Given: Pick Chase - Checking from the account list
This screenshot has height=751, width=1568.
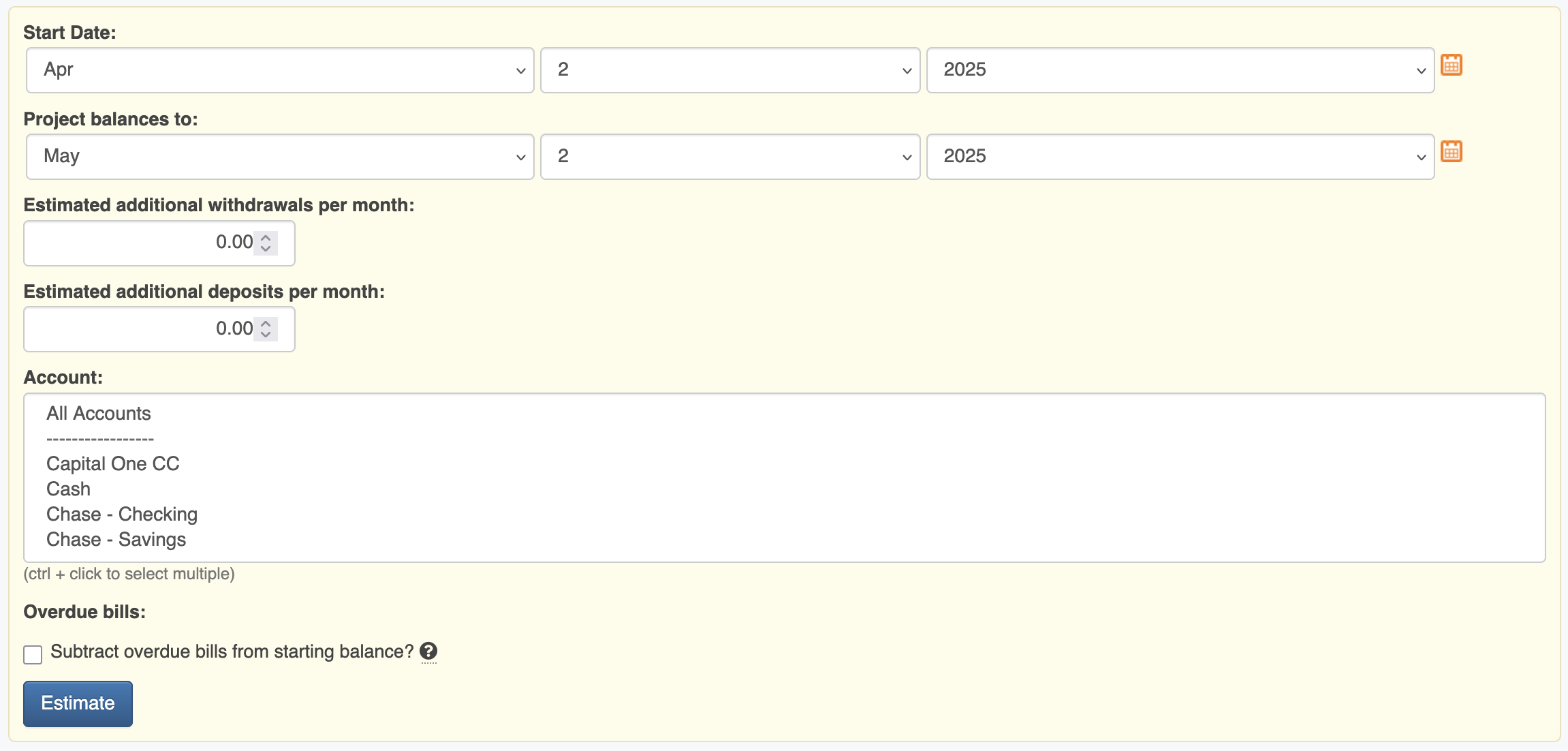Looking at the screenshot, I should click(x=122, y=515).
